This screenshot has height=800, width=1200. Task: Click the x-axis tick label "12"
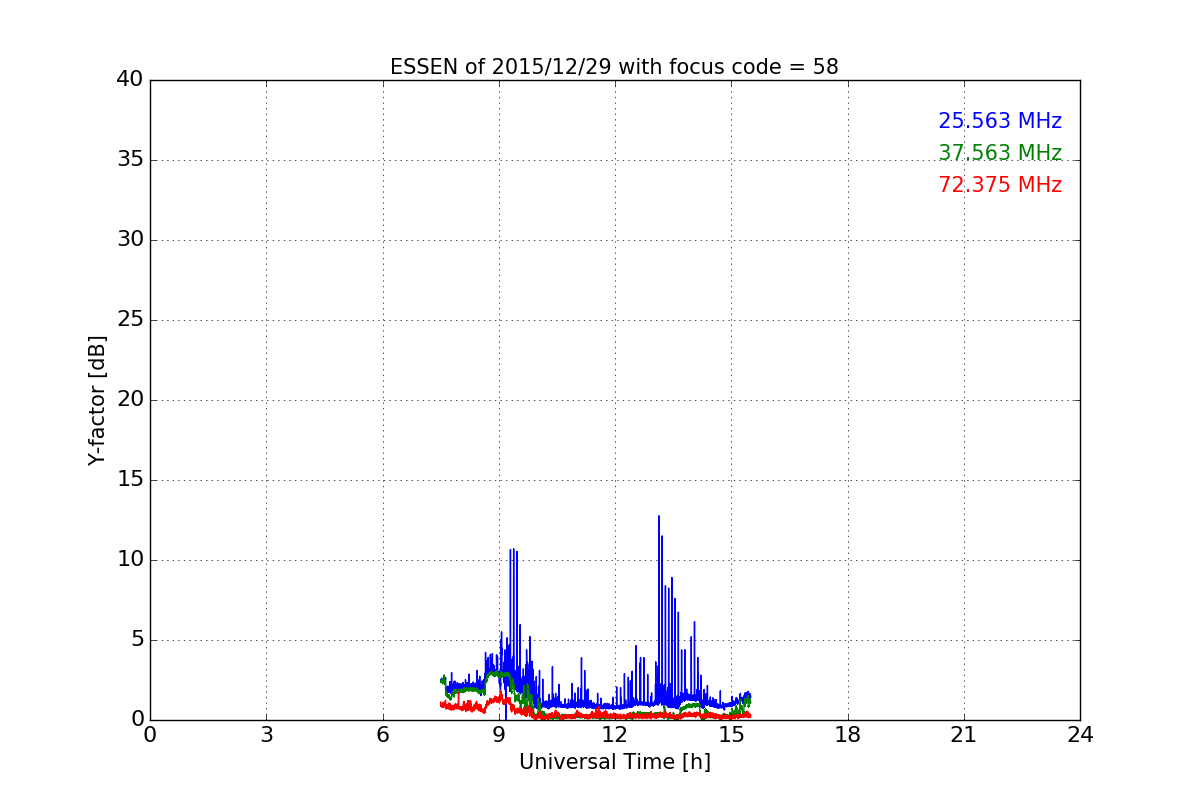click(x=615, y=735)
